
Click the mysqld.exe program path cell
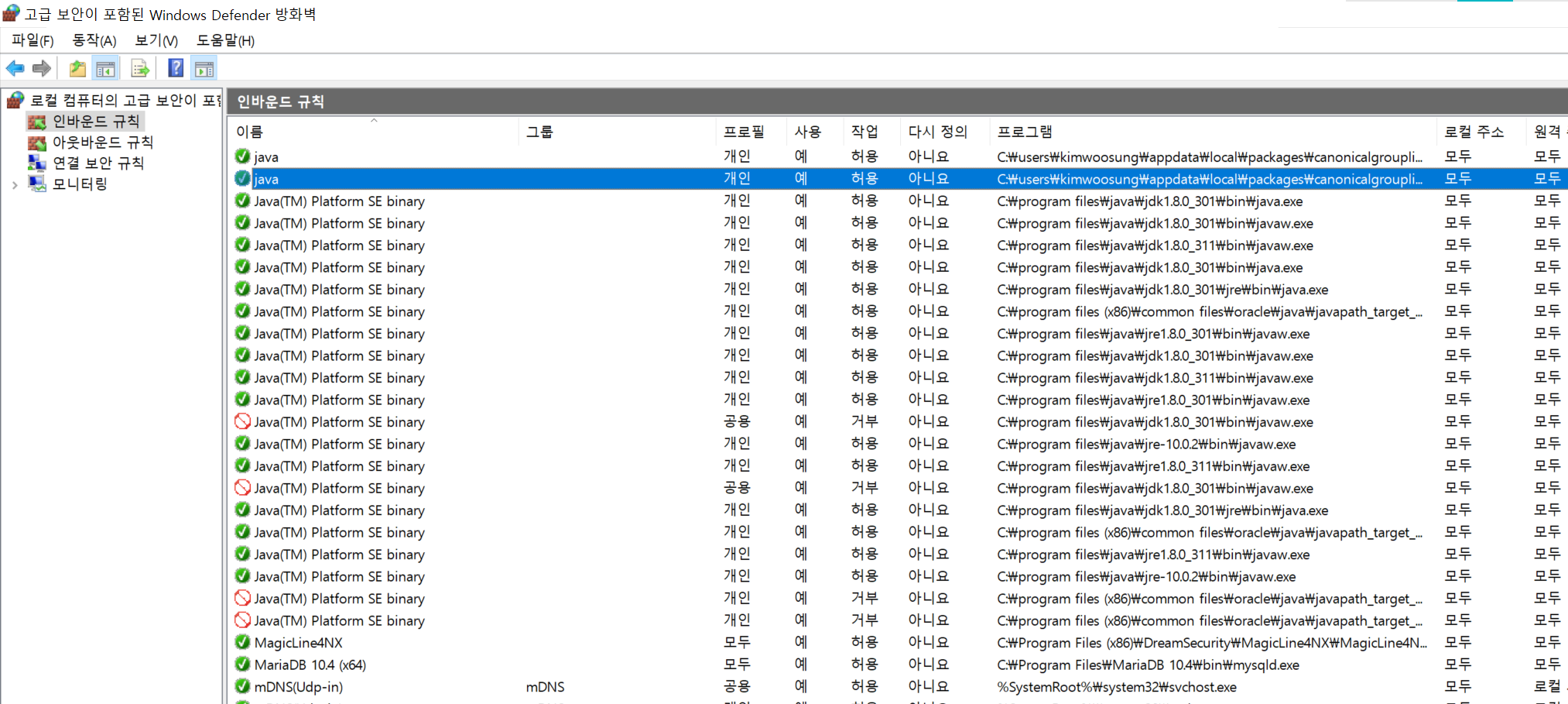pyautogui.click(x=1148, y=665)
